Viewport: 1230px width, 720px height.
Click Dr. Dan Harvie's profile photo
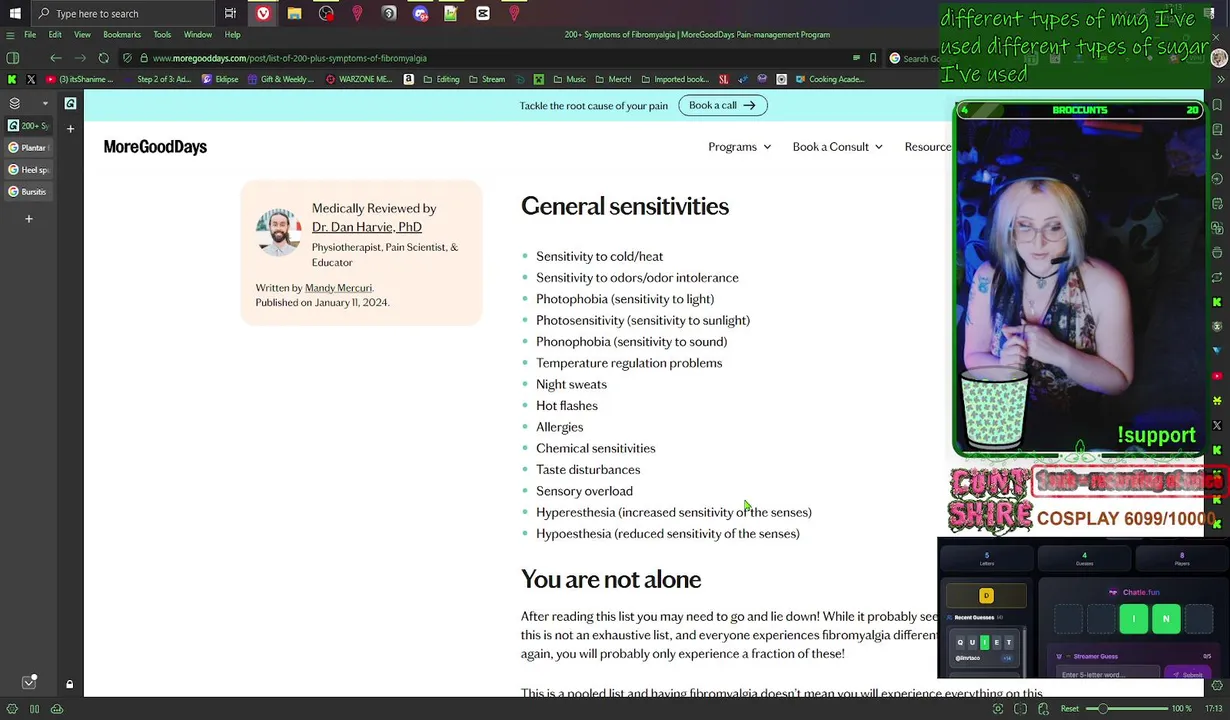(x=279, y=232)
